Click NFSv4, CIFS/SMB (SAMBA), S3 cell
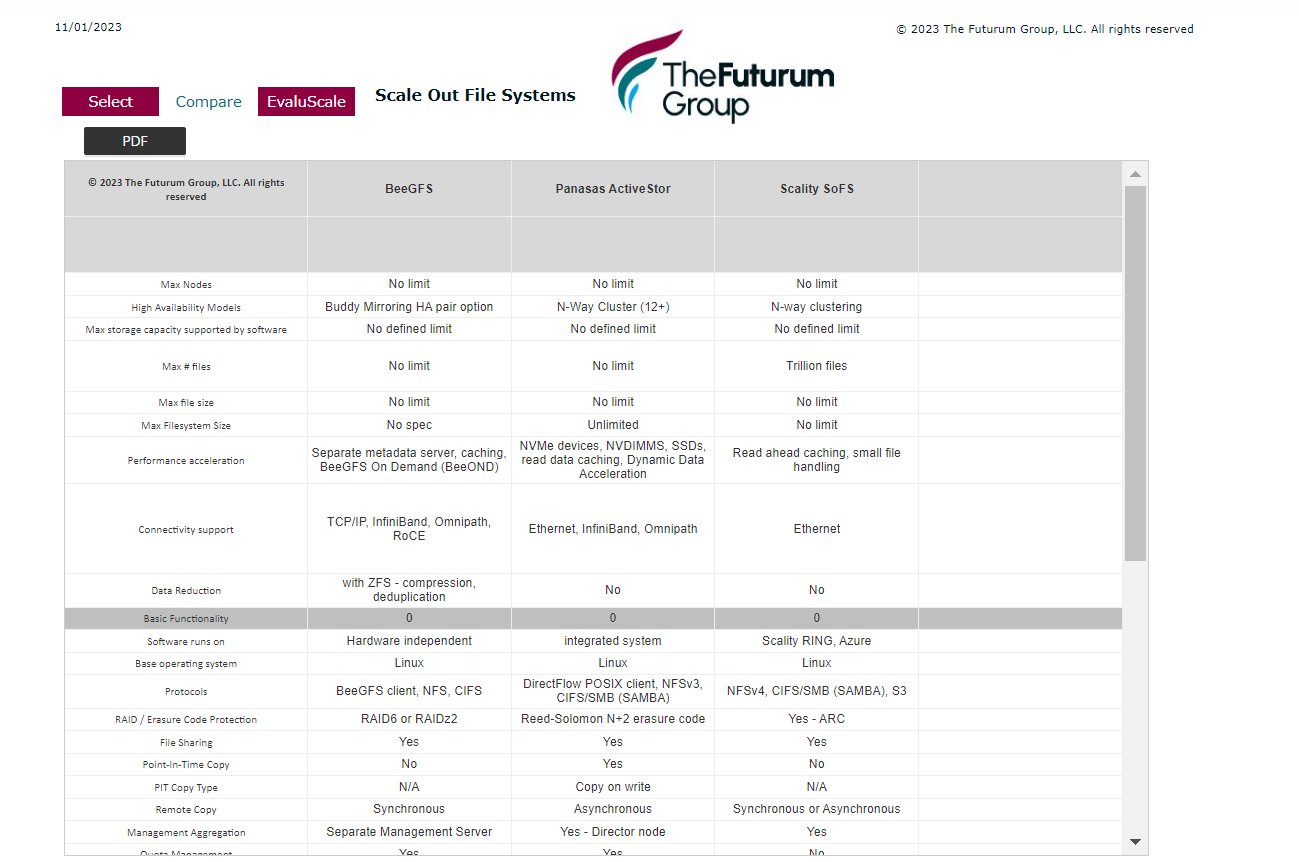Screen dimensions: 1299x862 (x=817, y=691)
